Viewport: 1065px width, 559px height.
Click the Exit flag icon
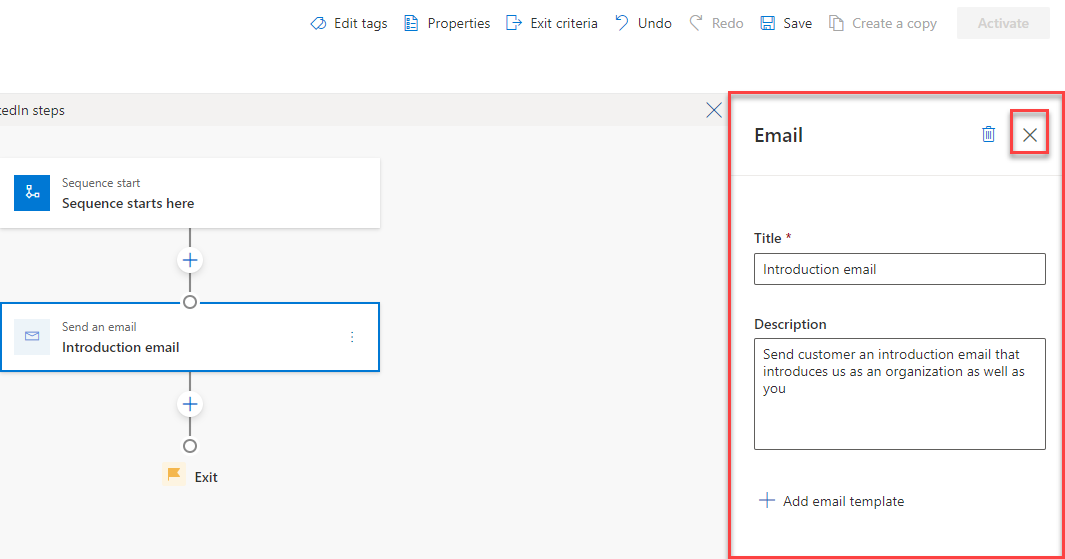pyautogui.click(x=174, y=474)
